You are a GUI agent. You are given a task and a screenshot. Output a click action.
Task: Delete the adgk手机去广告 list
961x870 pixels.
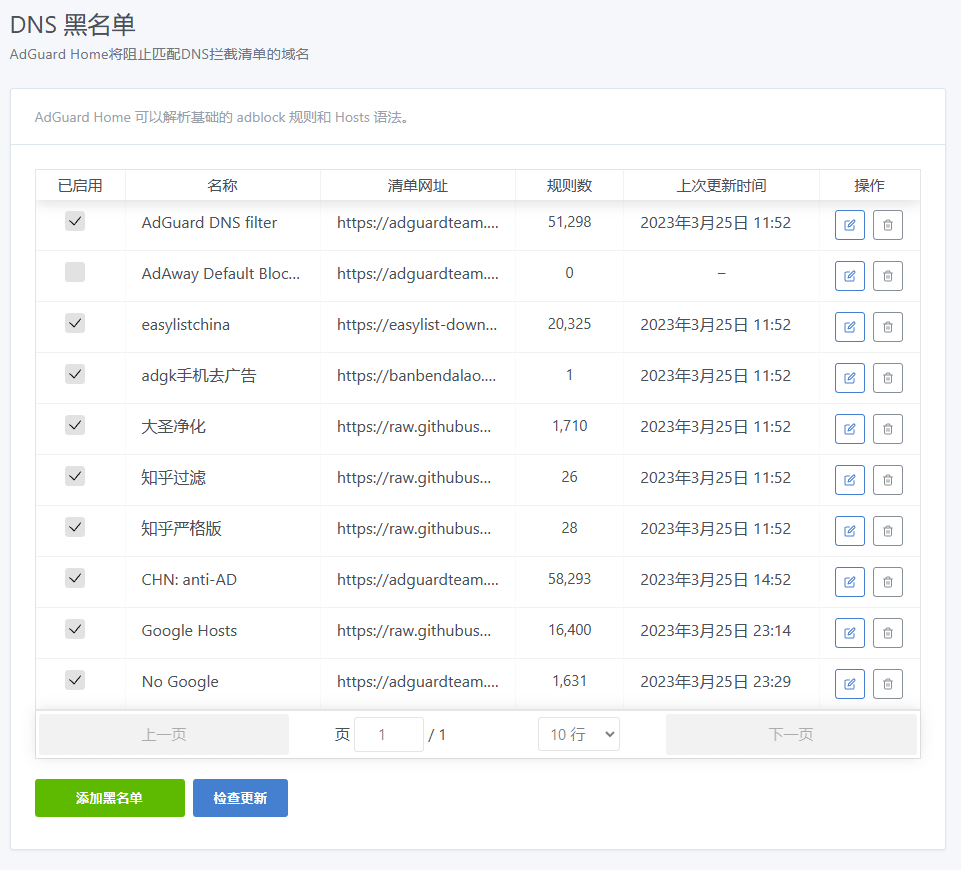click(x=887, y=378)
